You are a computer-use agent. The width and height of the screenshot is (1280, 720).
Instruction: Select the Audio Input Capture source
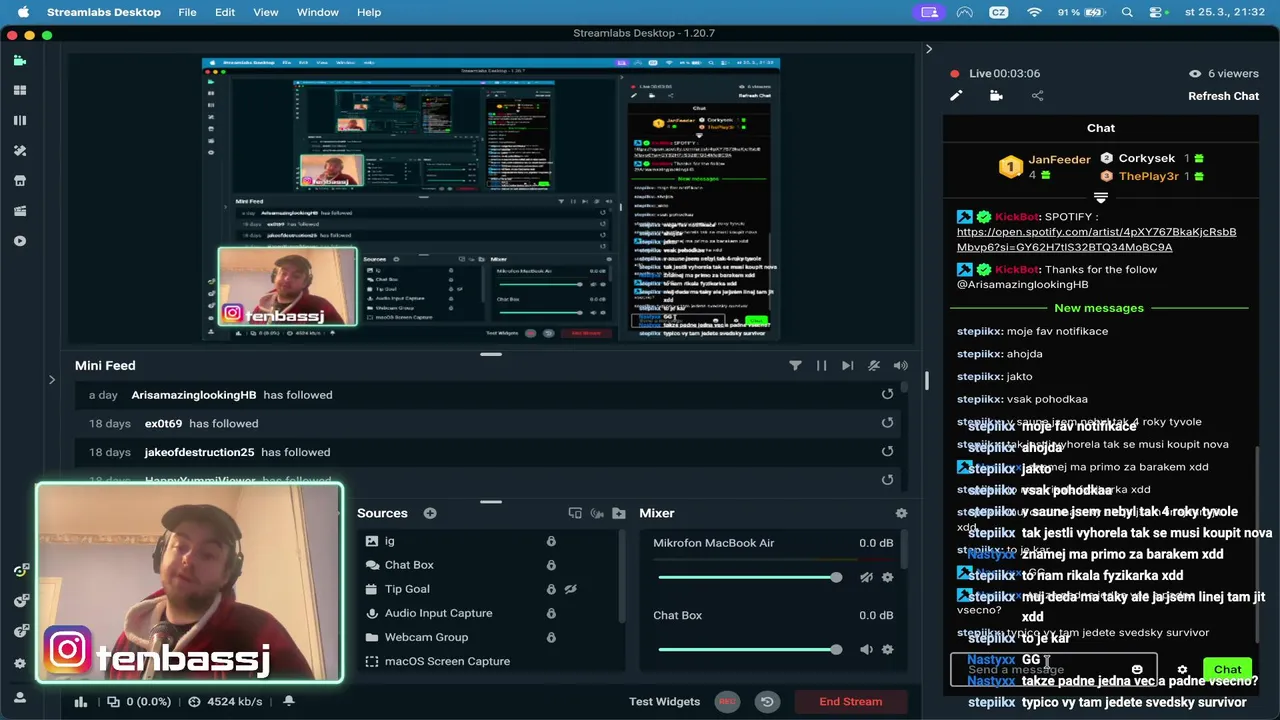pos(438,613)
